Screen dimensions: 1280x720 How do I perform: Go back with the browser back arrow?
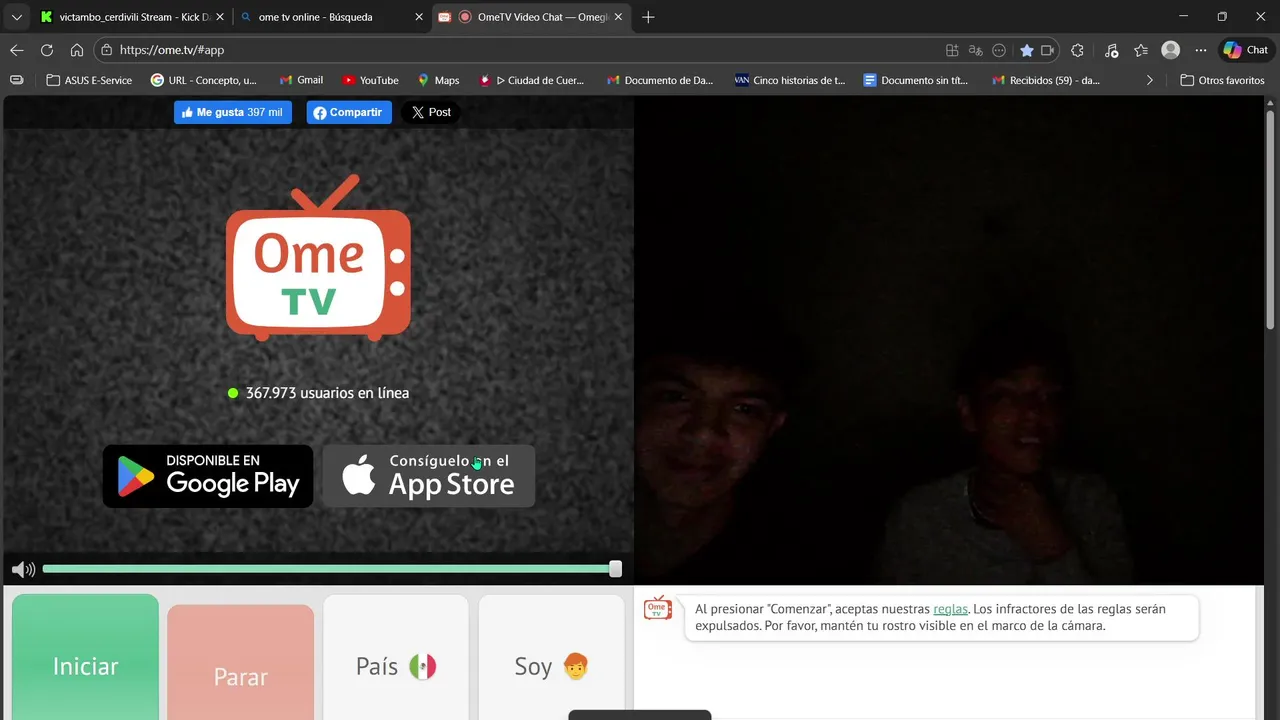tap(17, 50)
